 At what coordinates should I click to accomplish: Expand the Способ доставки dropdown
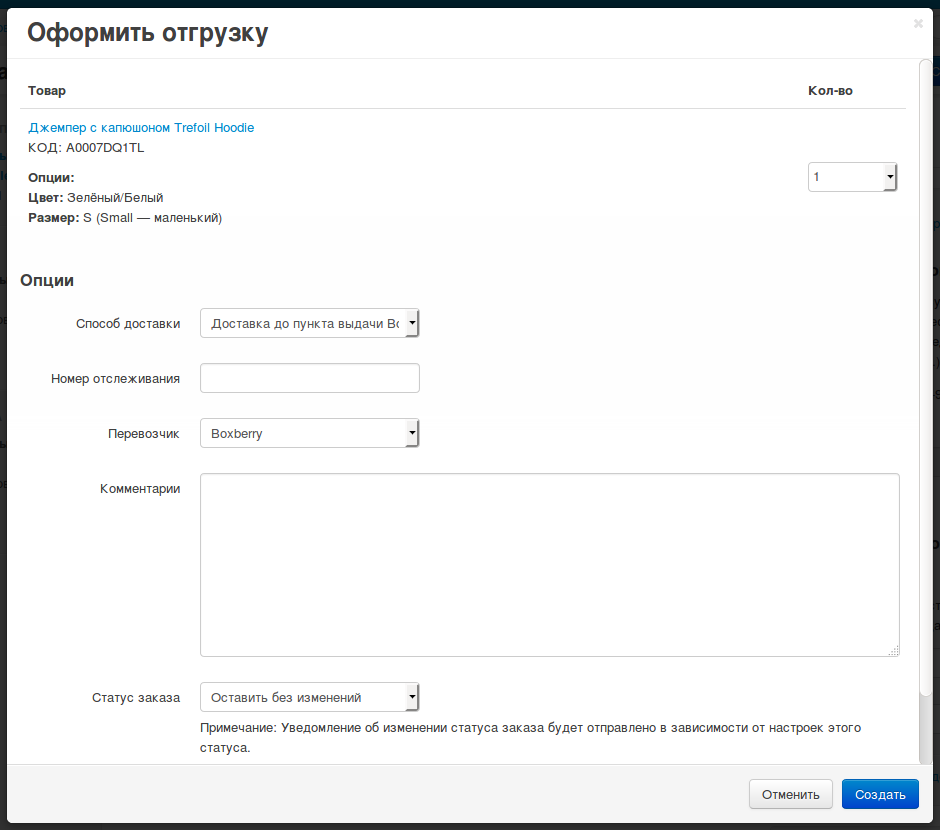pos(309,323)
